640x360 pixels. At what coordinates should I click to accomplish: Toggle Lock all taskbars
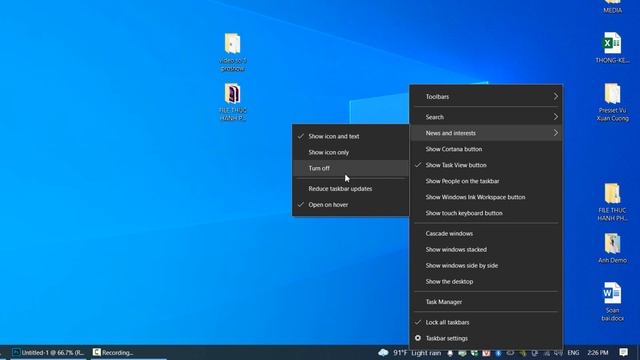click(486, 322)
